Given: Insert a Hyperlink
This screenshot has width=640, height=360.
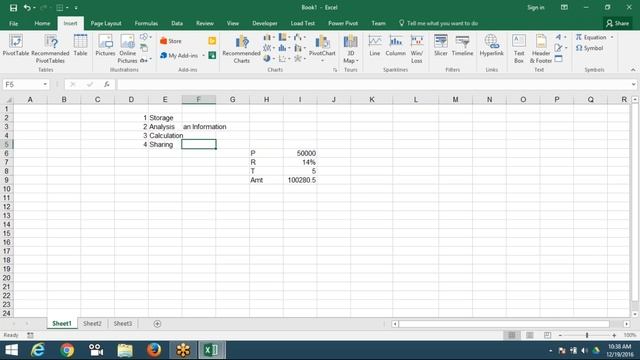Looking at the screenshot, I should 491,46.
